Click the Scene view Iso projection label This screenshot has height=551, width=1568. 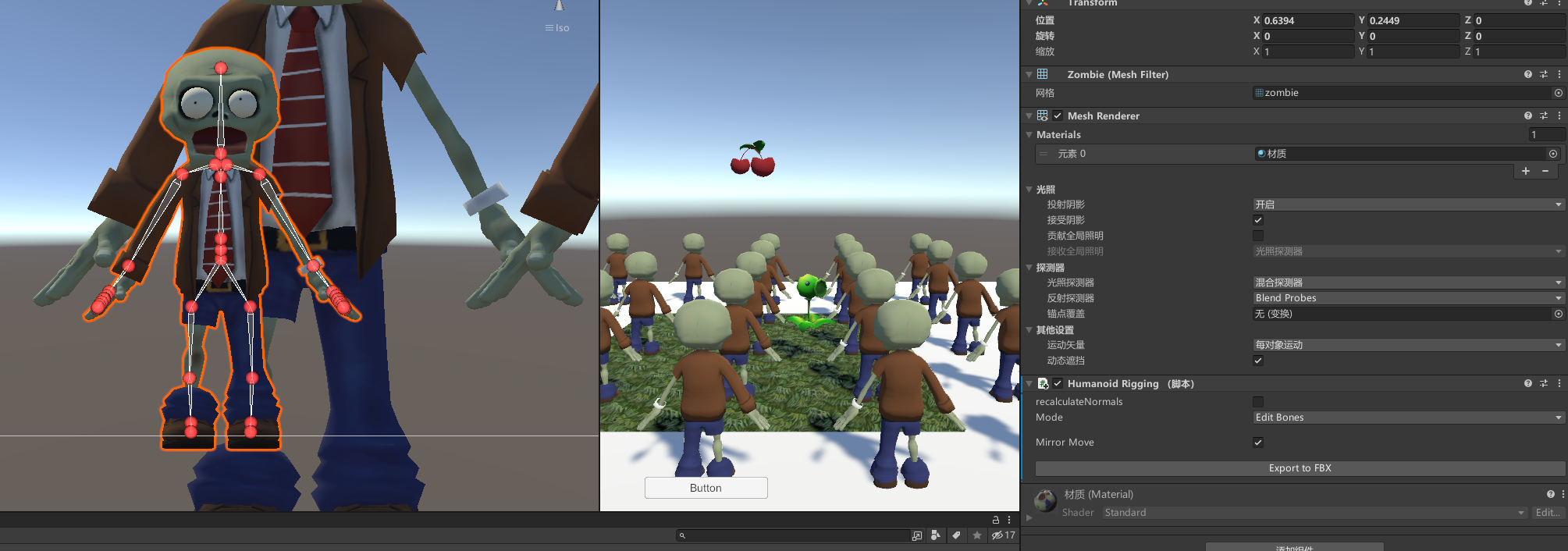coord(557,28)
